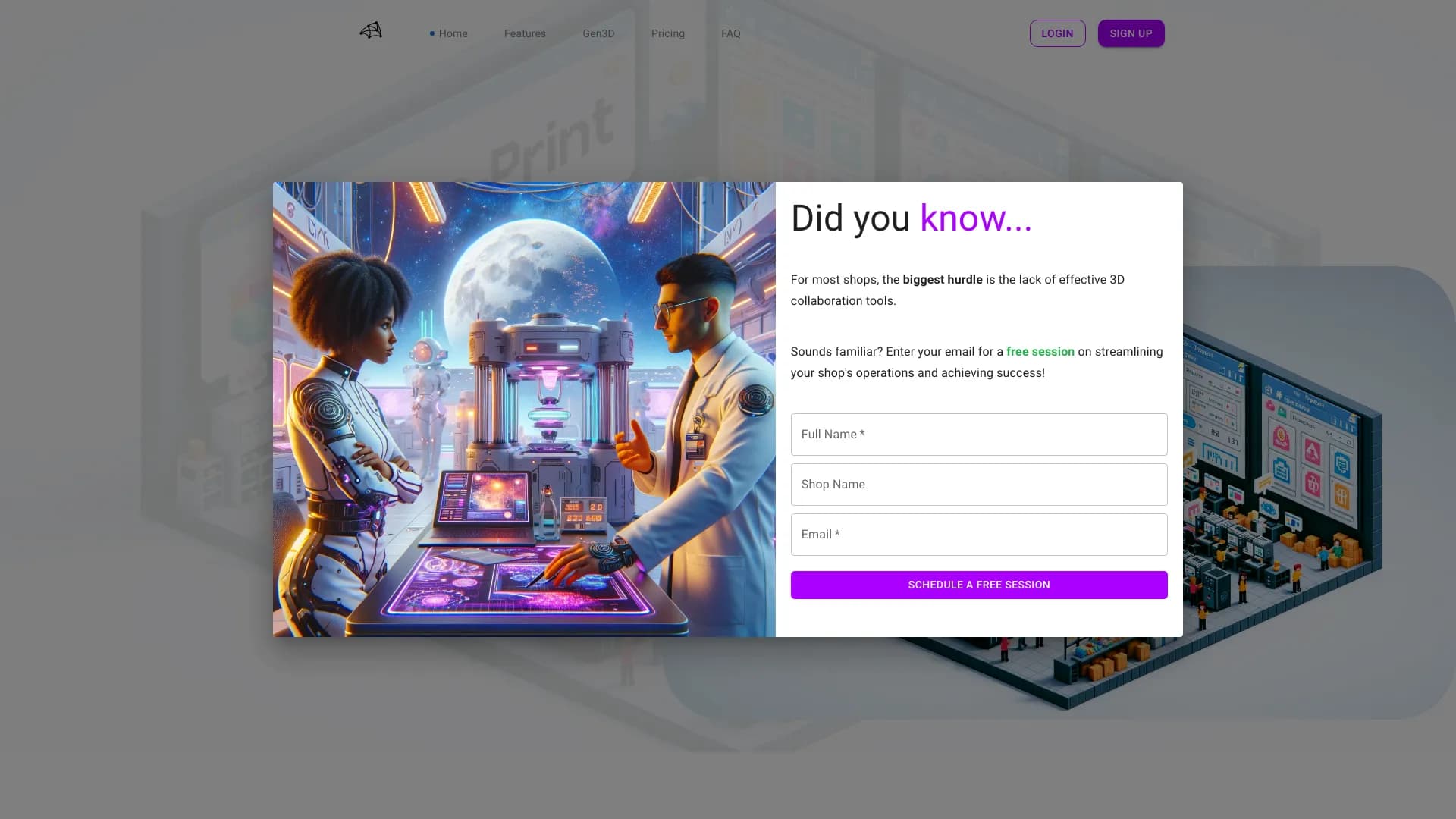This screenshot has height=819, width=1456.
Task: Click into the Shop Name field
Action: coord(978,485)
